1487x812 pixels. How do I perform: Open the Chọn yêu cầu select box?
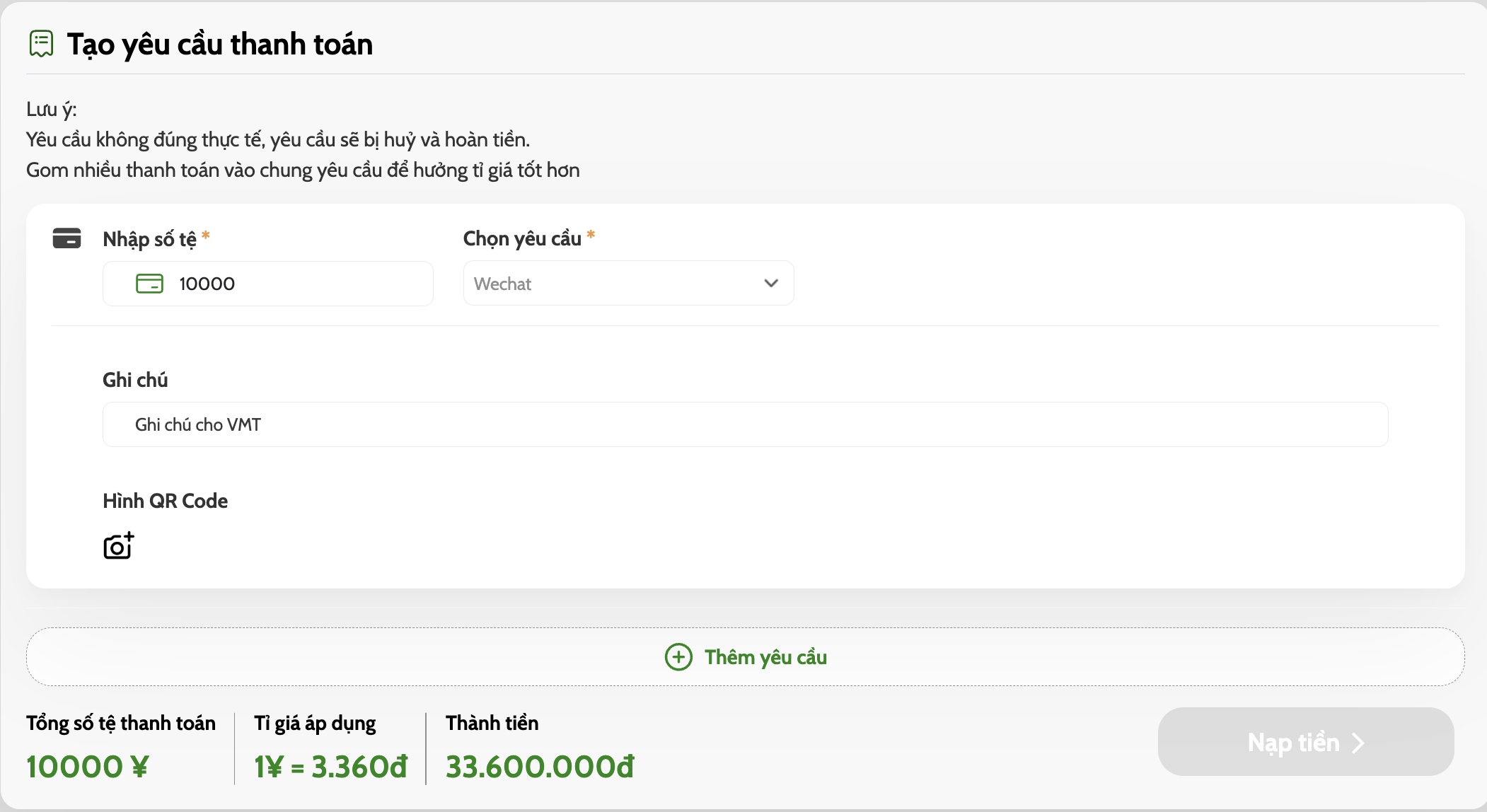point(628,283)
